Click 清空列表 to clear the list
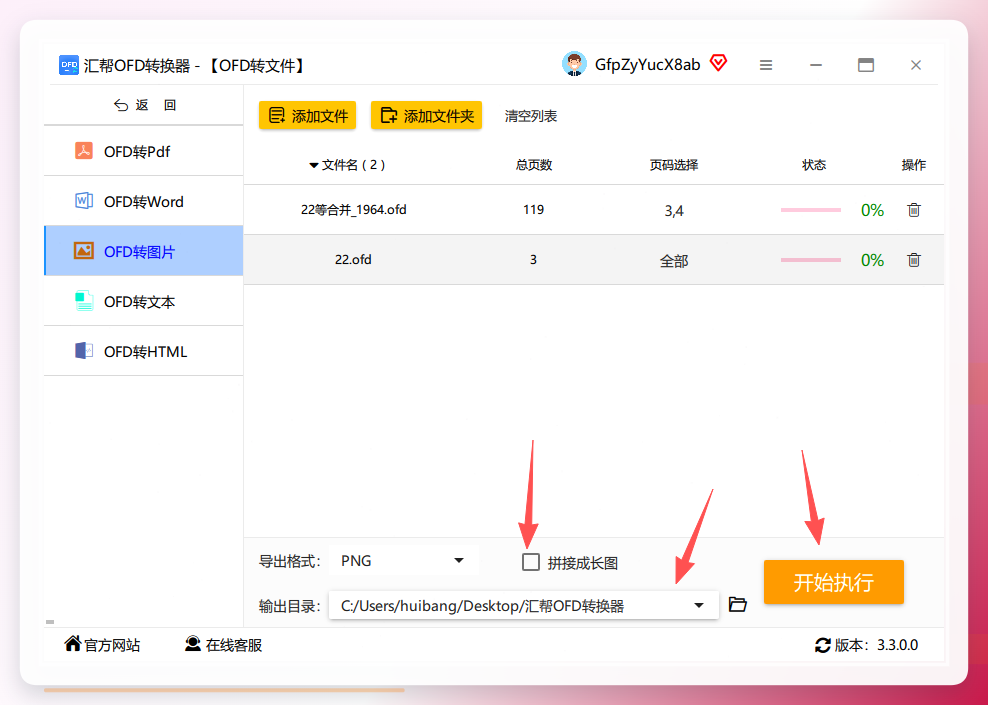 [531, 116]
